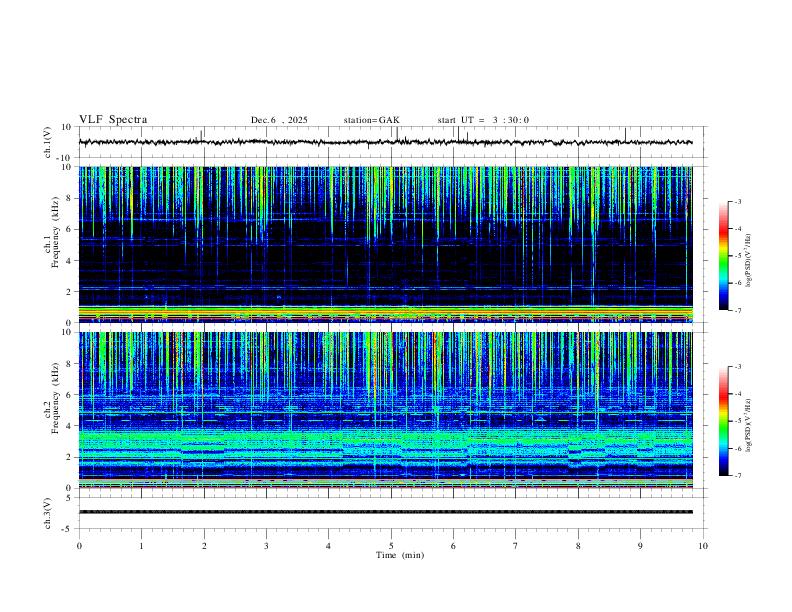Click time axis tick label "5"
The image size is (792, 612).
tap(391, 546)
